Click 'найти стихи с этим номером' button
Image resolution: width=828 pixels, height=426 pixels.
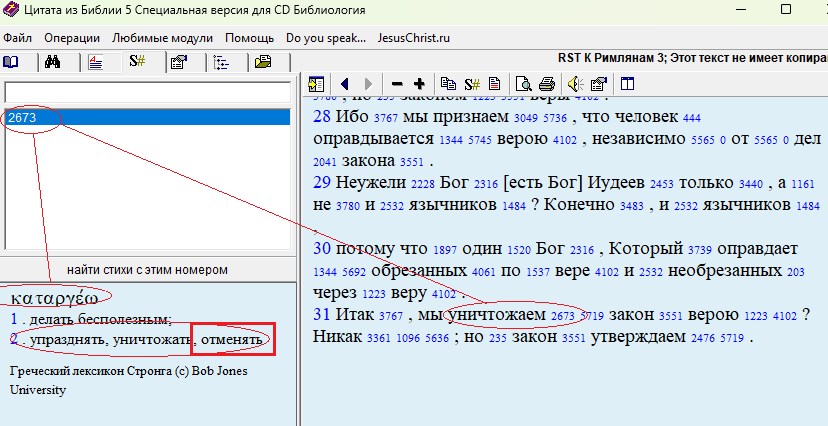coord(147,270)
